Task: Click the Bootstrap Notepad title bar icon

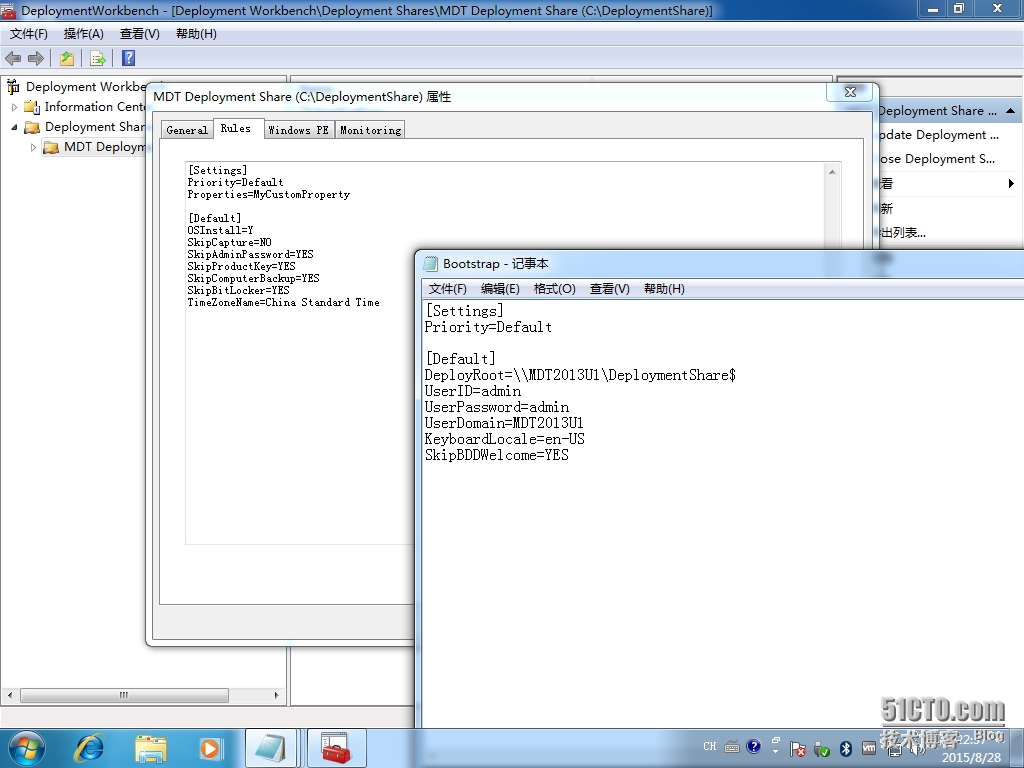Action: [430, 264]
